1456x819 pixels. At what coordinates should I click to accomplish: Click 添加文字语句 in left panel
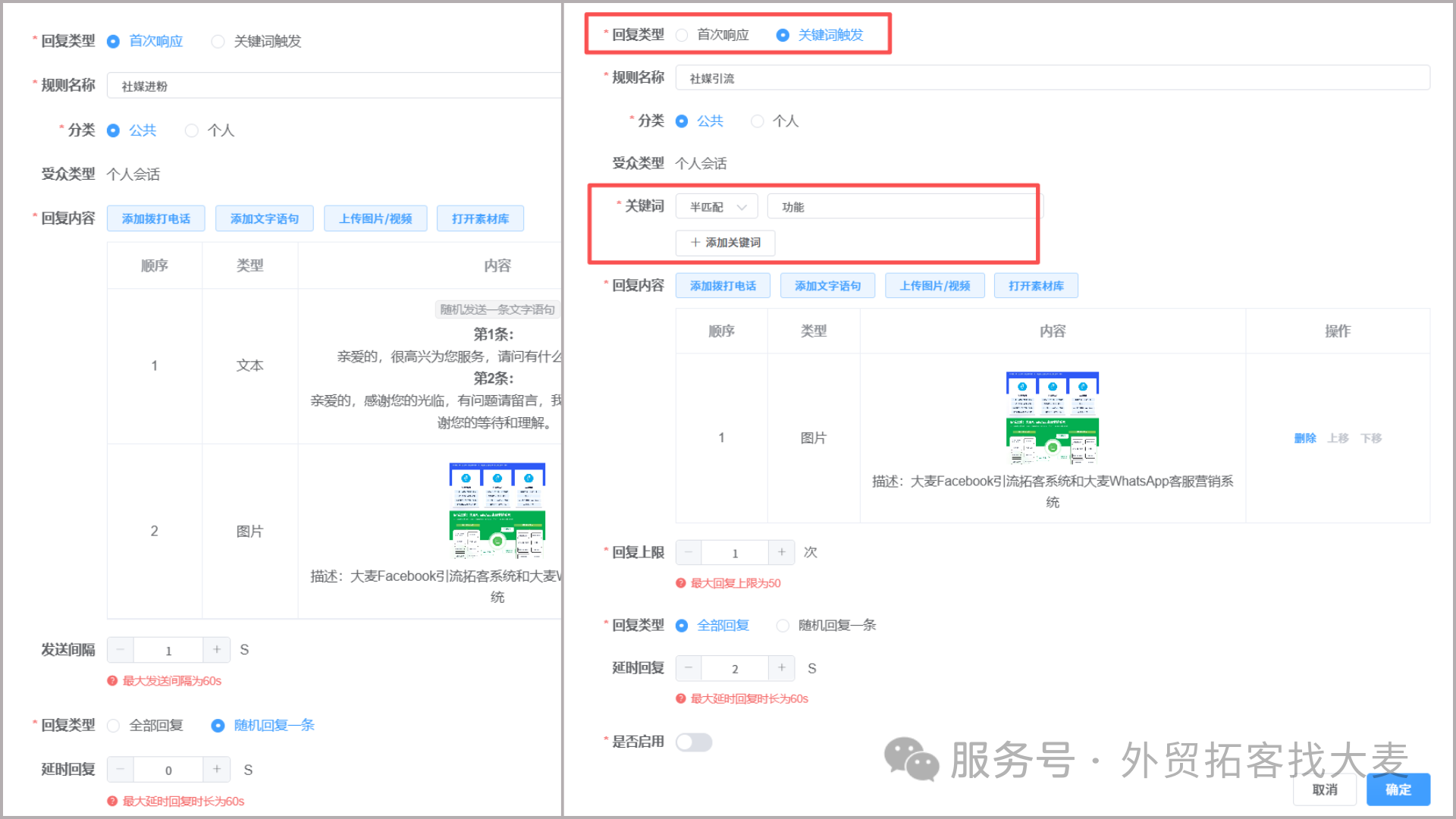tap(265, 218)
